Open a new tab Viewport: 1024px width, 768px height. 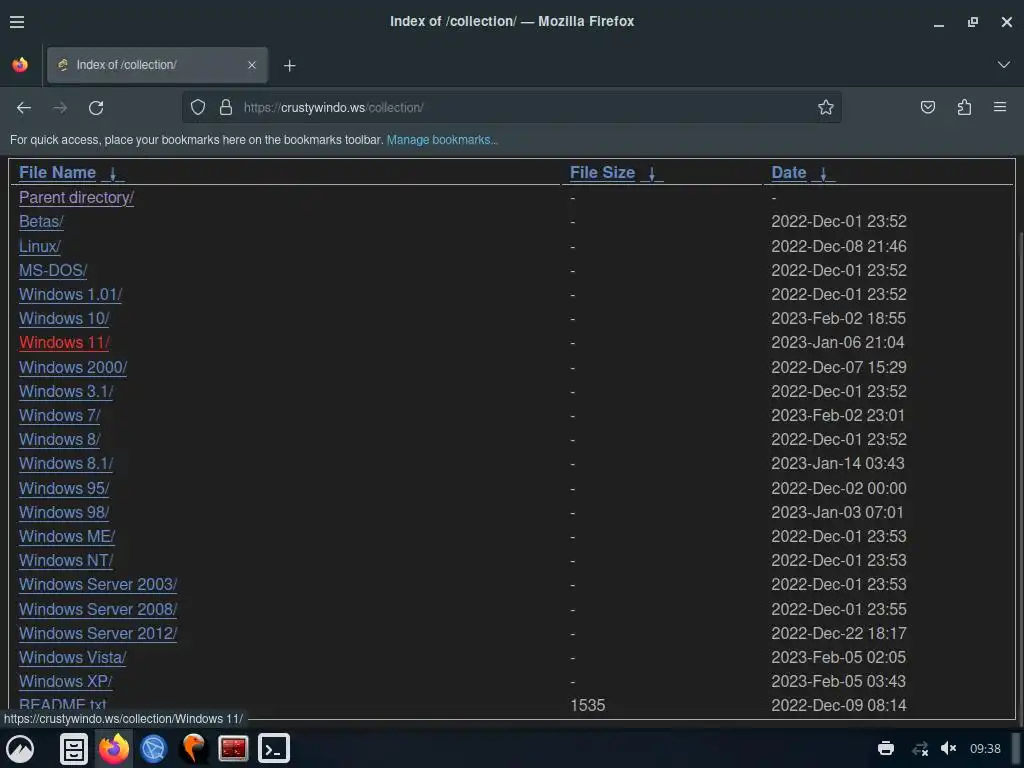coord(290,65)
